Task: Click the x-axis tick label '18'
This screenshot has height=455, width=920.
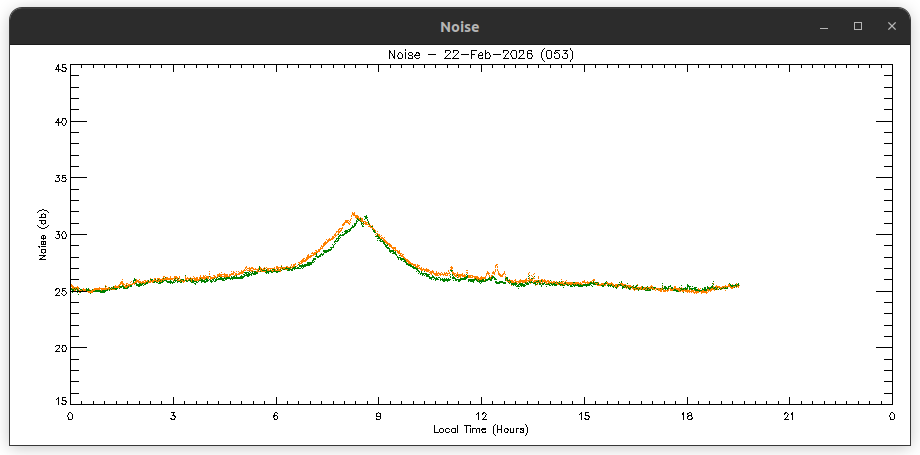Action: coord(686,415)
